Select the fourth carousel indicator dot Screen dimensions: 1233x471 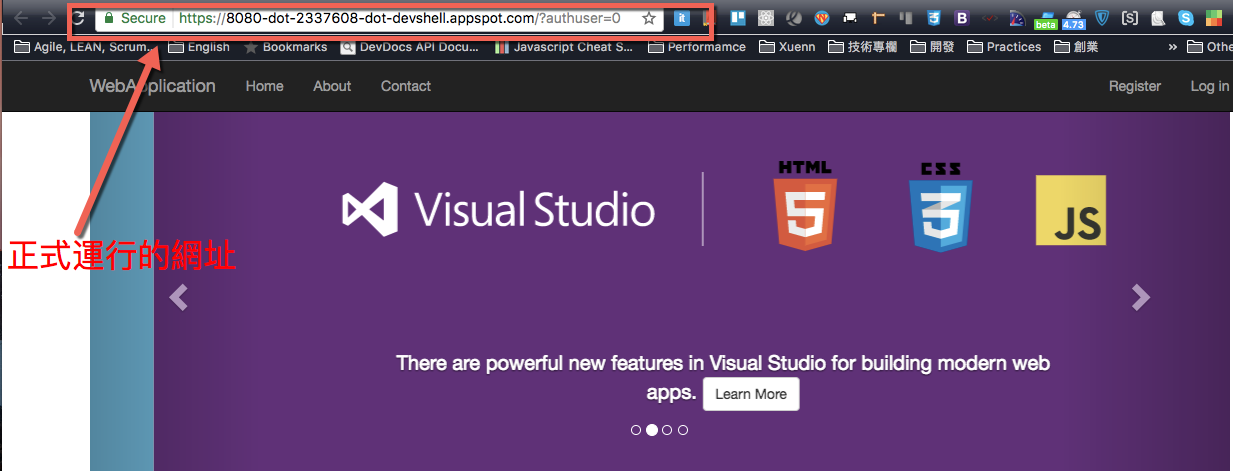(x=683, y=430)
